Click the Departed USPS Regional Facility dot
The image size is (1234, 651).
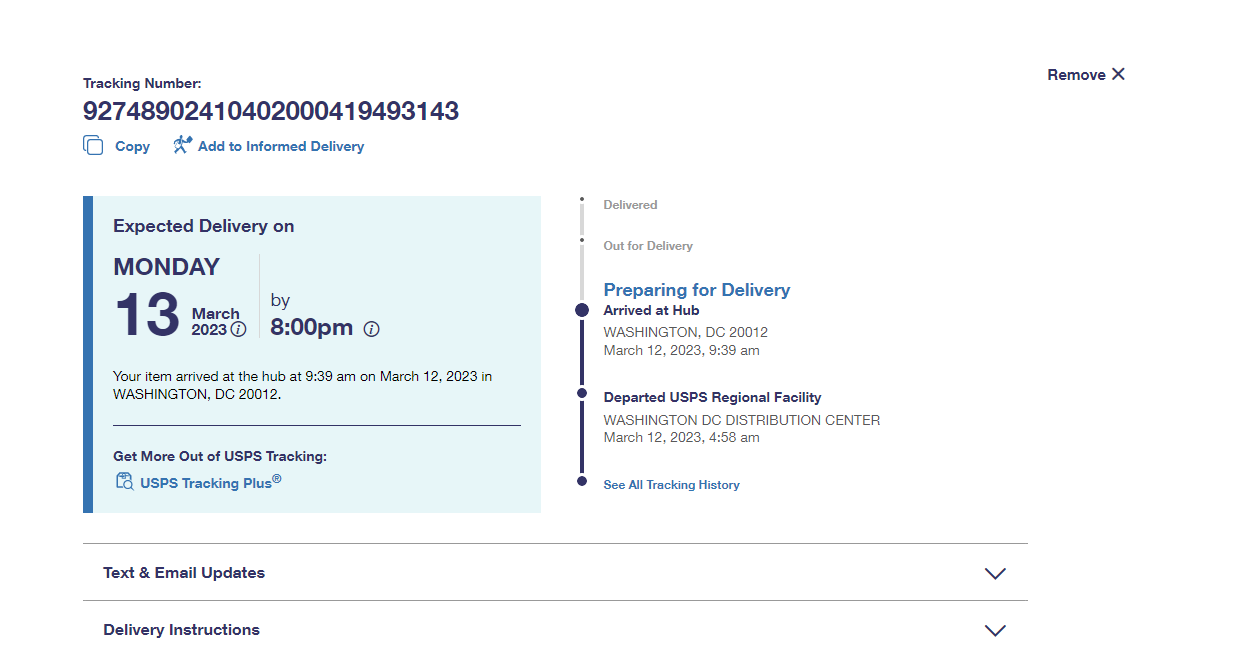pos(582,394)
